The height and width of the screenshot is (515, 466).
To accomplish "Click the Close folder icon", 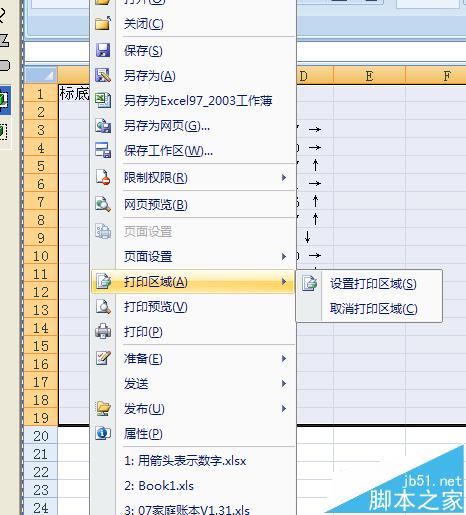I will click(x=103, y=24).
